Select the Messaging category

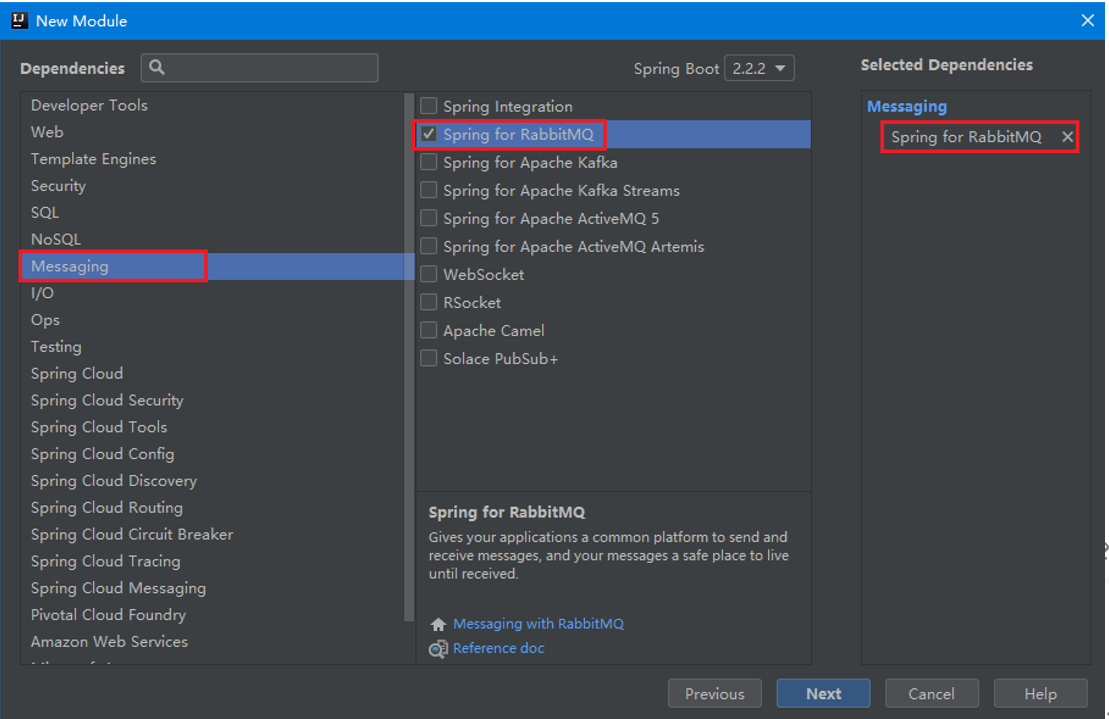(212, 267)
